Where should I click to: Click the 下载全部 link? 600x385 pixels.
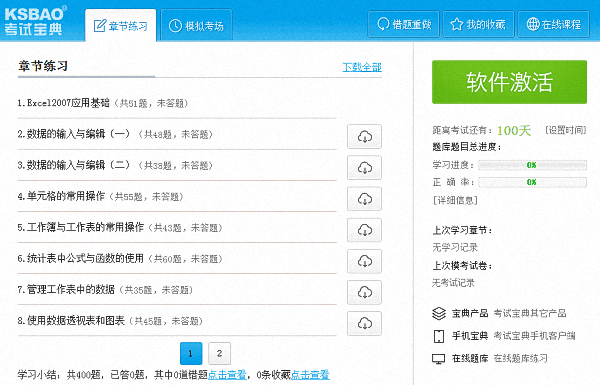[x=362, y=67]
